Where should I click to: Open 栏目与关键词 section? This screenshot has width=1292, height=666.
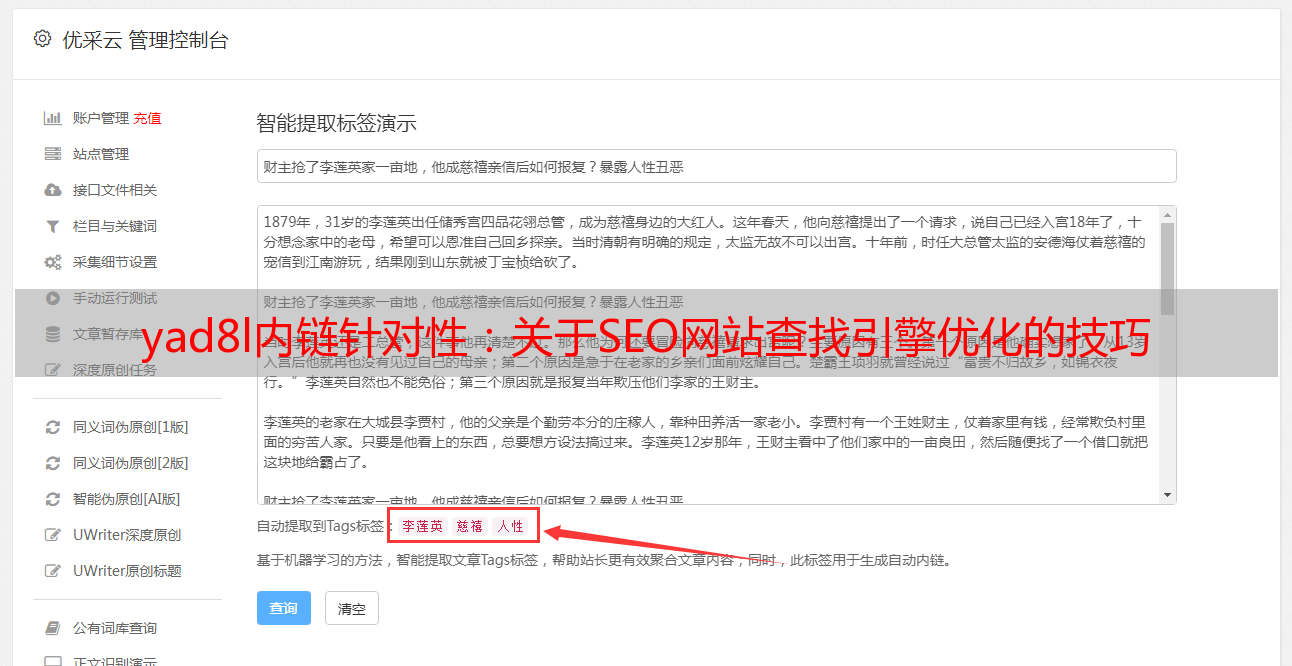[115, 226]
